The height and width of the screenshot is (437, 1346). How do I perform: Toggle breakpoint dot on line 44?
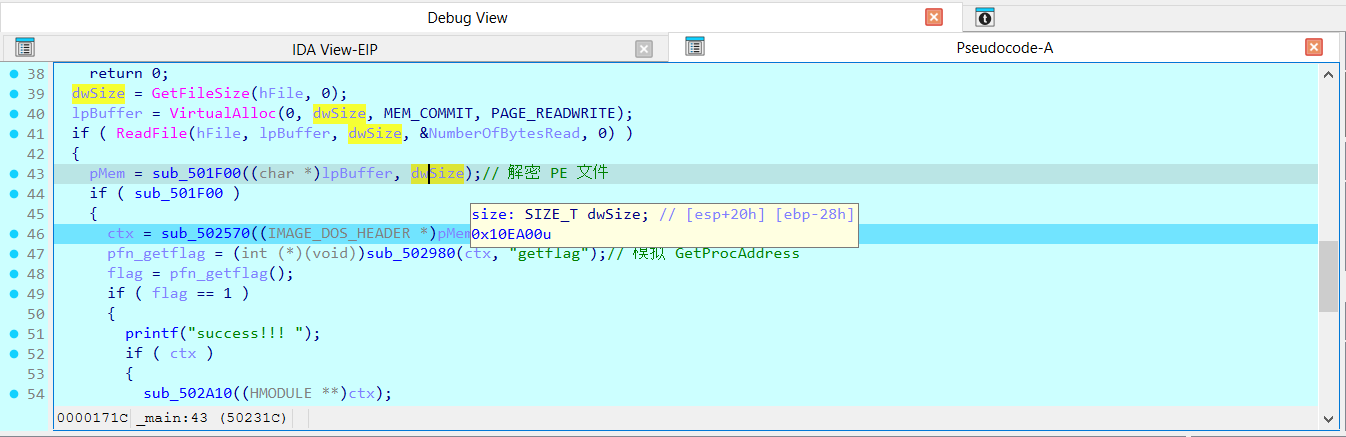14,194
